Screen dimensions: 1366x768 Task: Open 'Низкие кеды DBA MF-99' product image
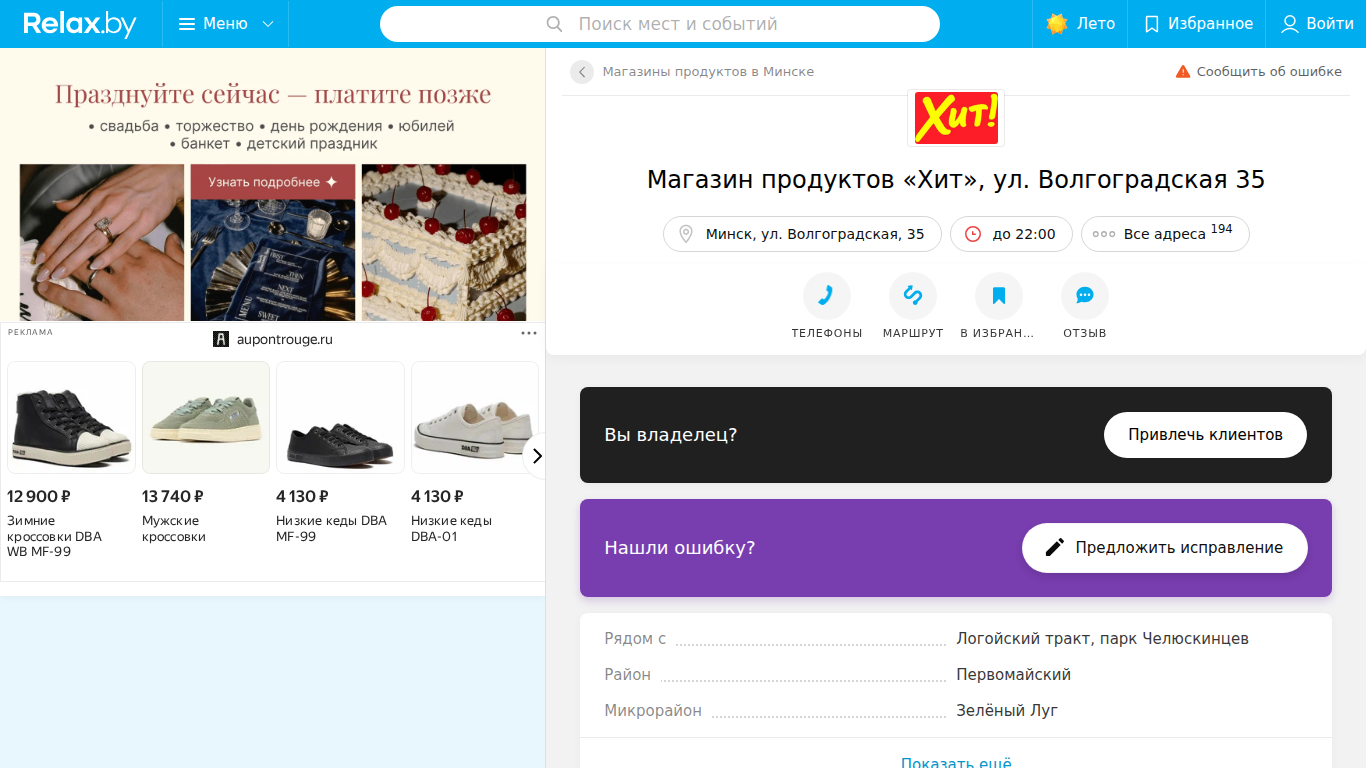tap(340, 417)
